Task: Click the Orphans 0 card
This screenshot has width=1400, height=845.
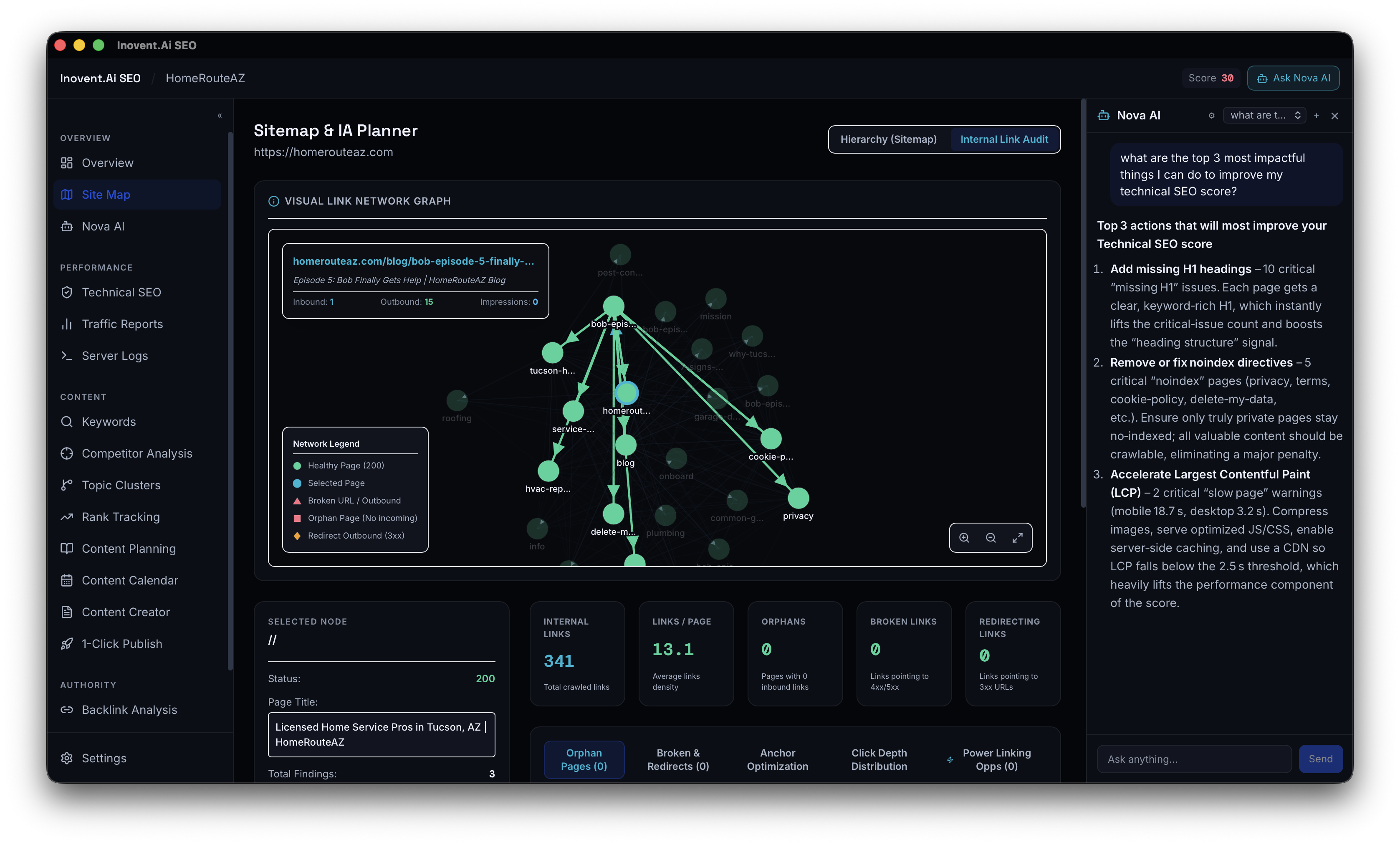Action: [795, 653]
